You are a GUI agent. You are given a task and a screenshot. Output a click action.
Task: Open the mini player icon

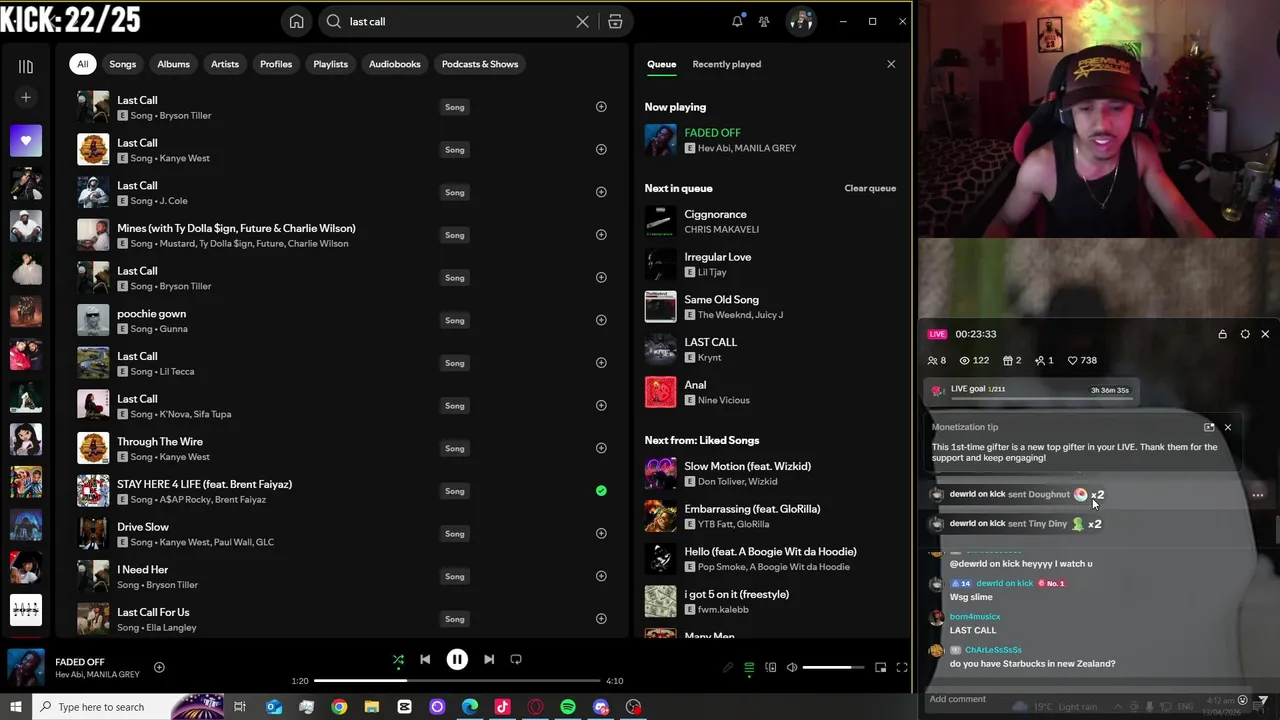[880, 668]
